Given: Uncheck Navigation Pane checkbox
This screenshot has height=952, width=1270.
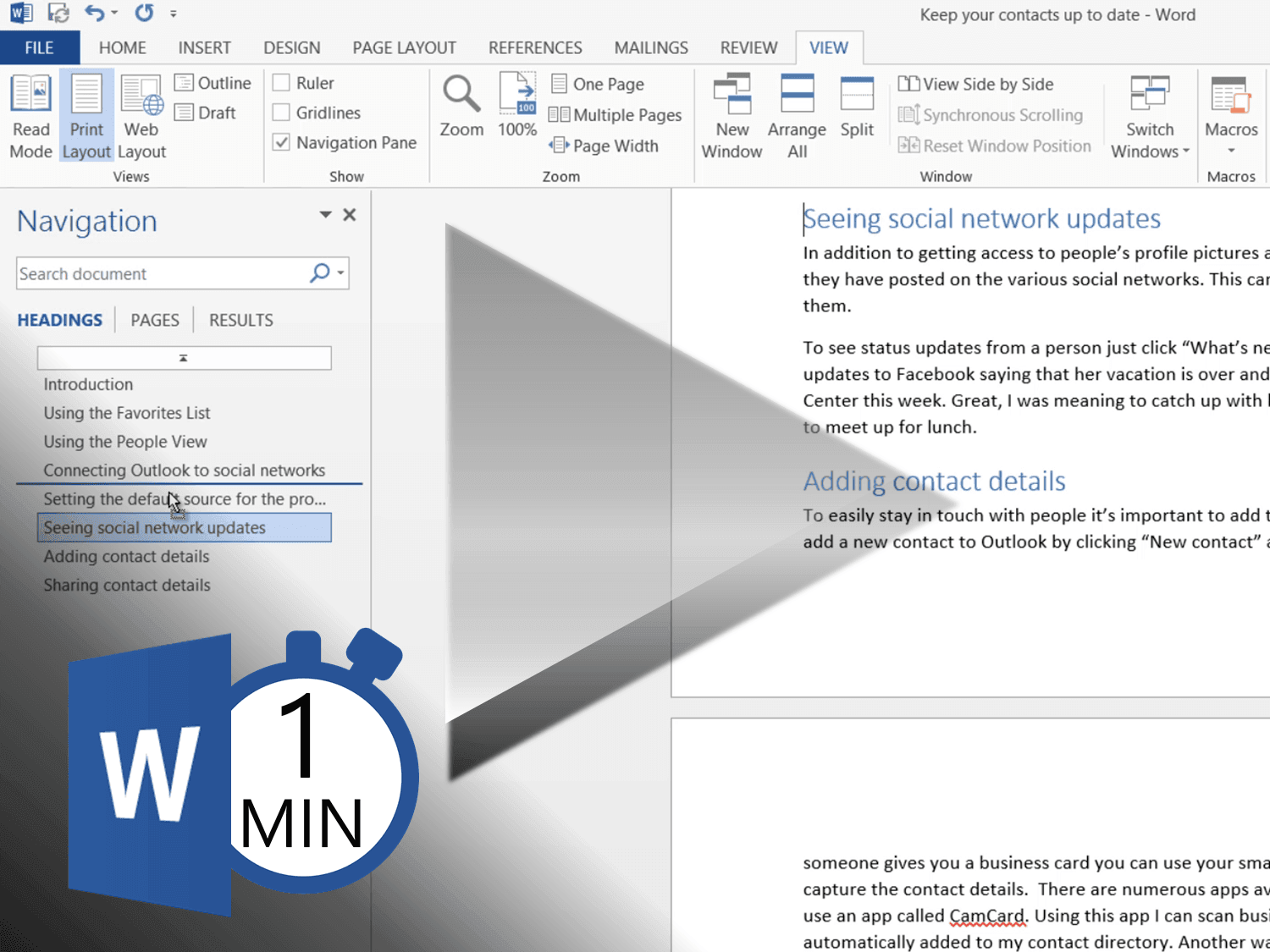Looking at the screenshot, I should [x=281, y=142].
